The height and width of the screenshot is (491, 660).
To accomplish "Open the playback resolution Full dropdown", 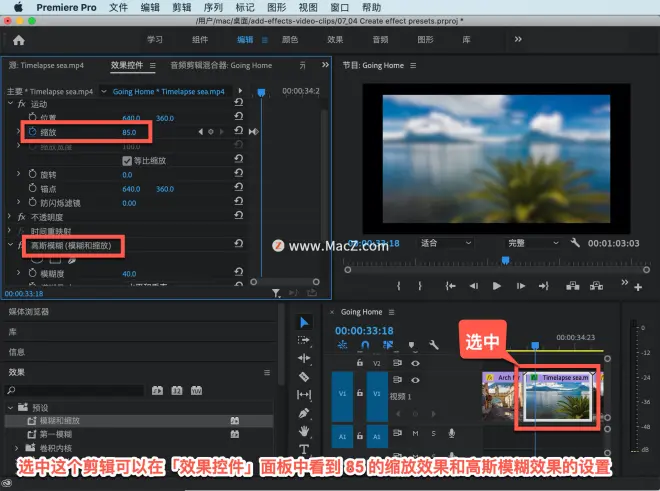I will click(533, 243).
